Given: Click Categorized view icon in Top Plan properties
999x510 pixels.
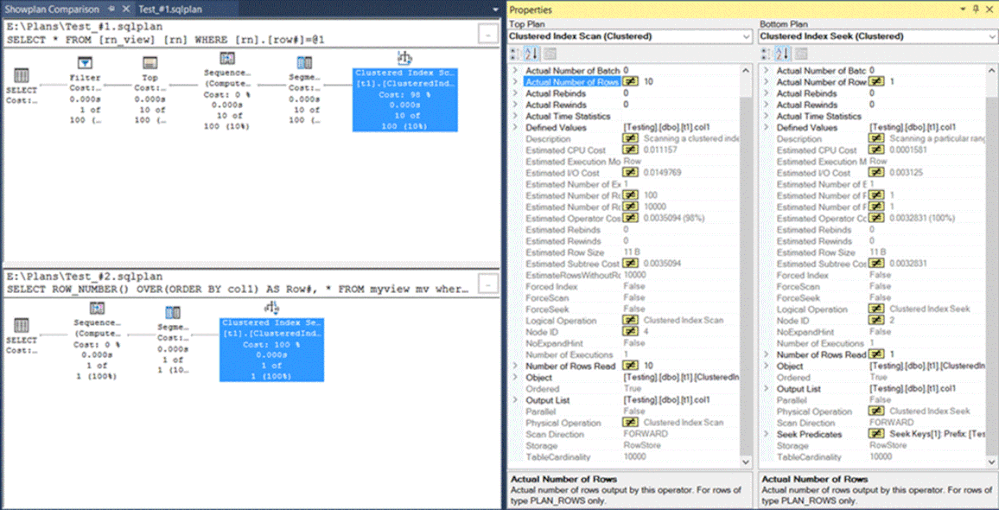Looking at the screenshot, I should point(515,54).
